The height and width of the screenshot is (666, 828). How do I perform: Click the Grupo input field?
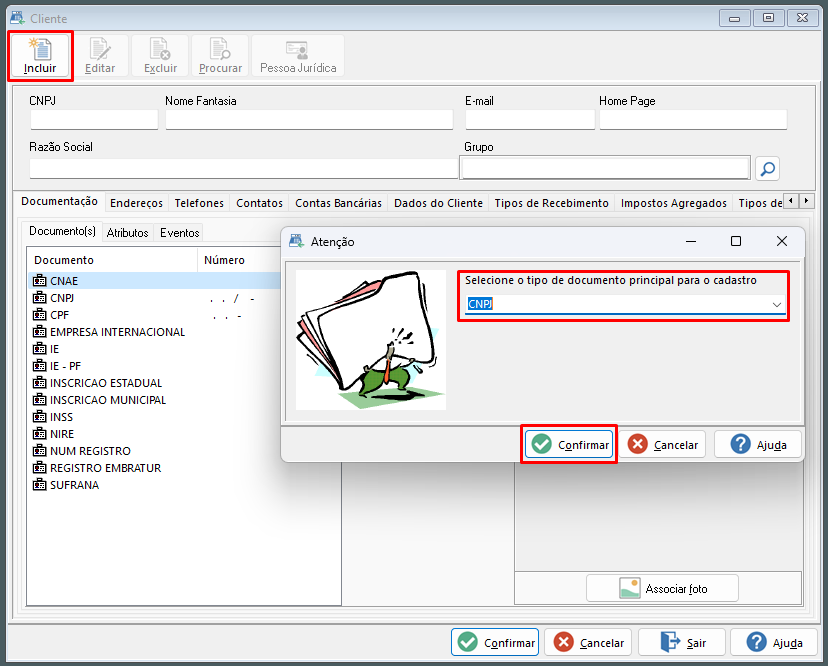605,168
